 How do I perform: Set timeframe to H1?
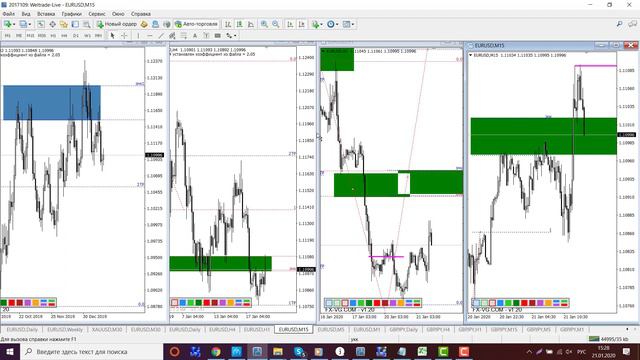pyautogui.click(x=53, y=36)
